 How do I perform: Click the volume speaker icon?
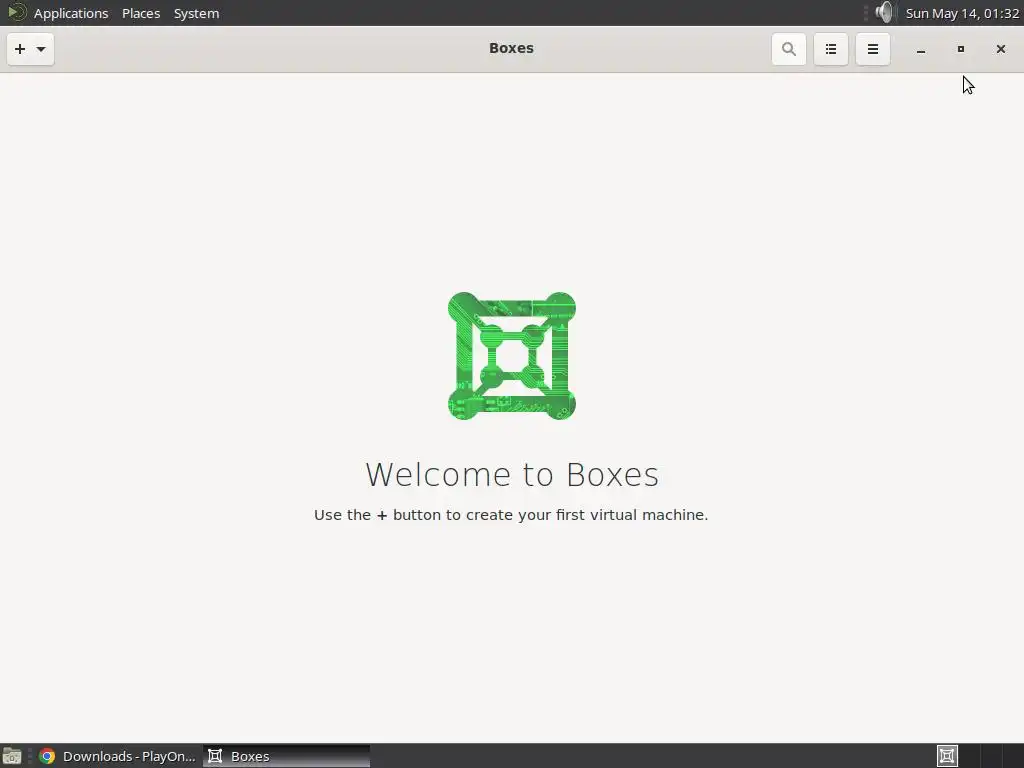884,12
